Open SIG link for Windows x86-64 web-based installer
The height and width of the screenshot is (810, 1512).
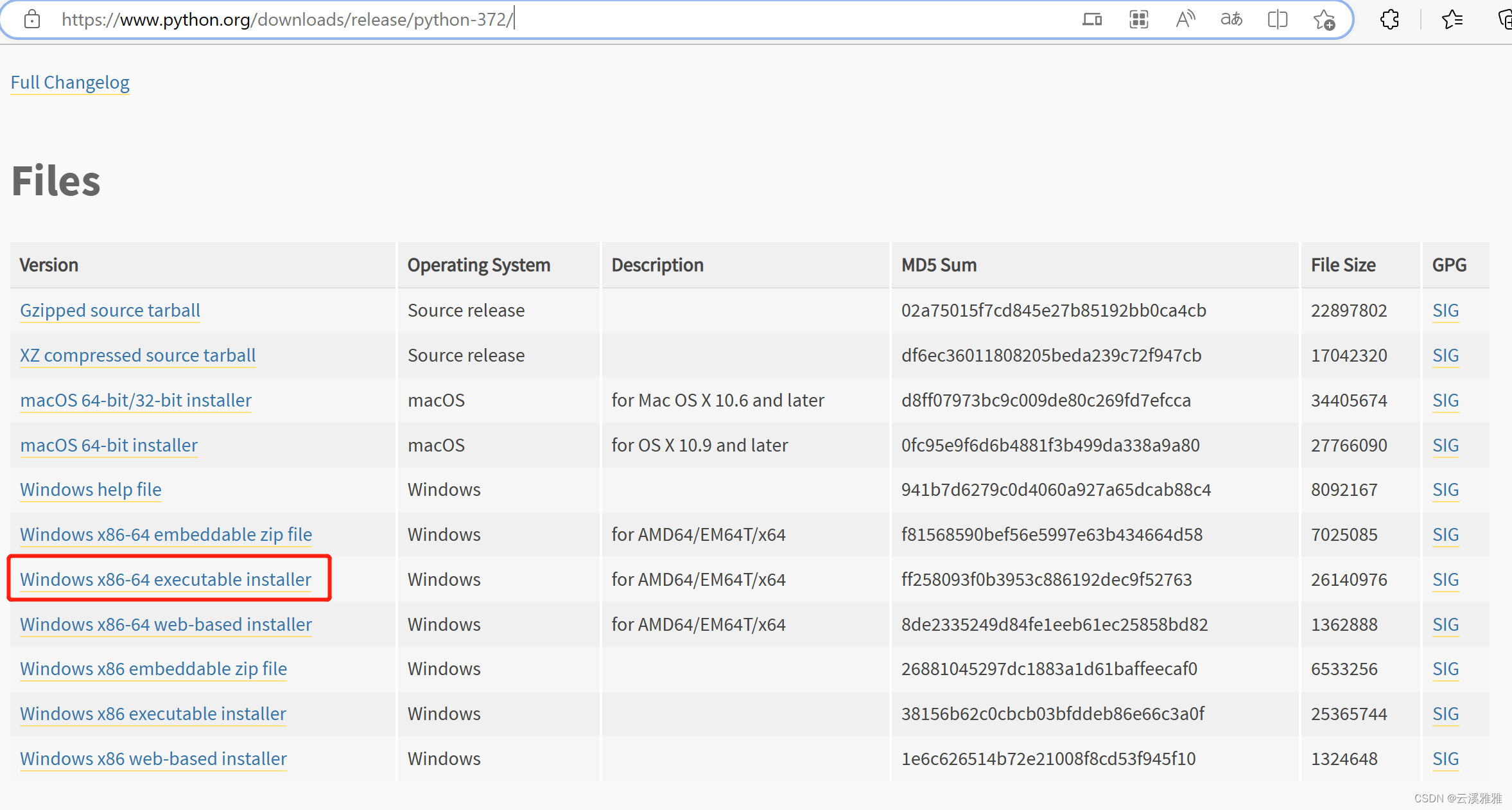coord(1445,624)
